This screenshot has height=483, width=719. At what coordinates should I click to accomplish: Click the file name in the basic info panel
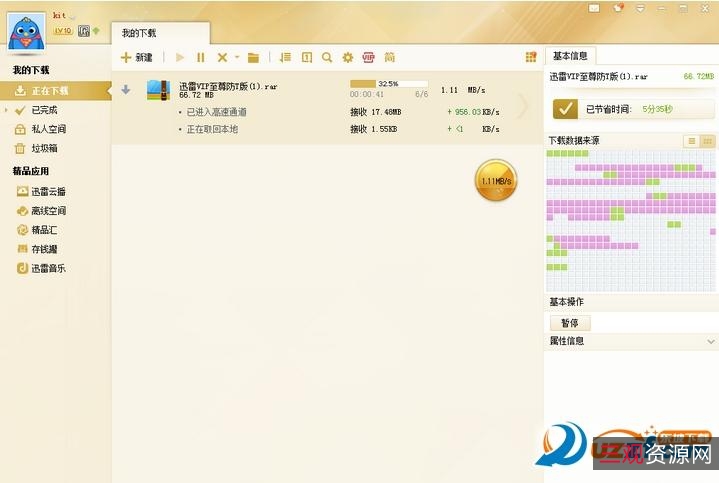(598, 77)
